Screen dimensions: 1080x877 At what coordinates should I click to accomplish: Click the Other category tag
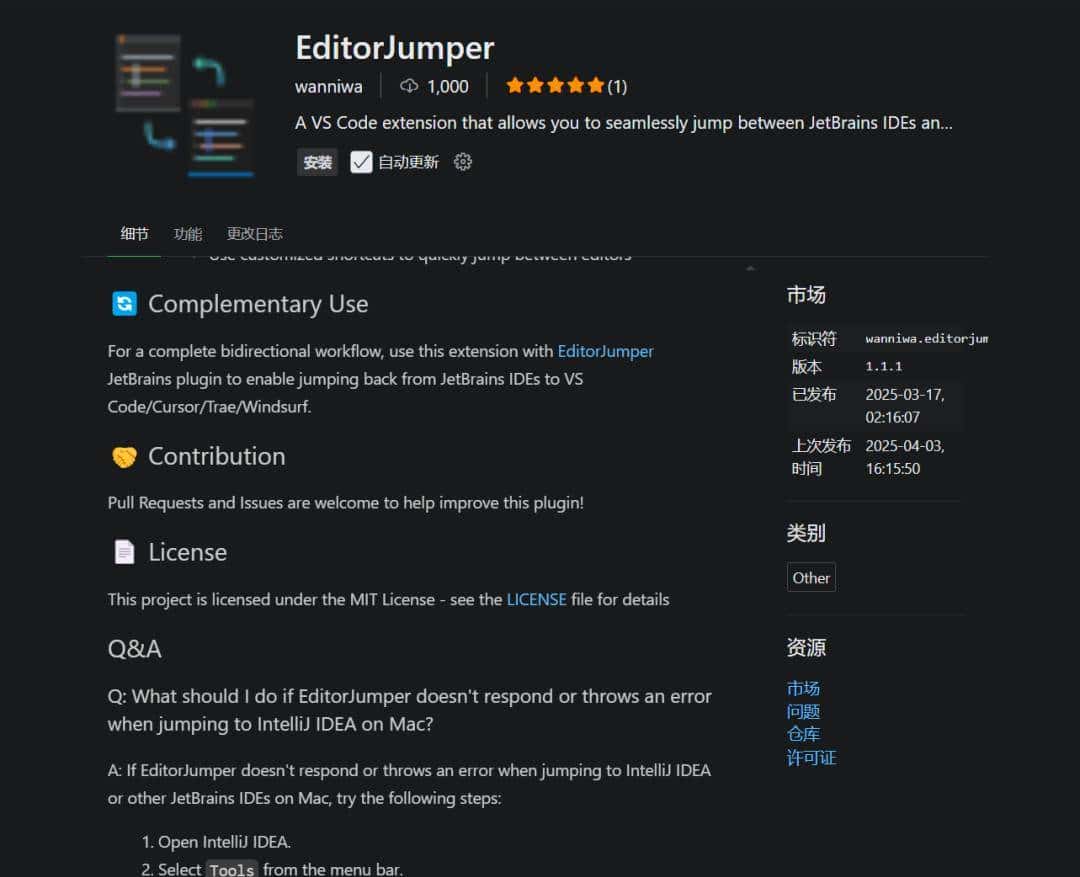[x=810, y=577]
